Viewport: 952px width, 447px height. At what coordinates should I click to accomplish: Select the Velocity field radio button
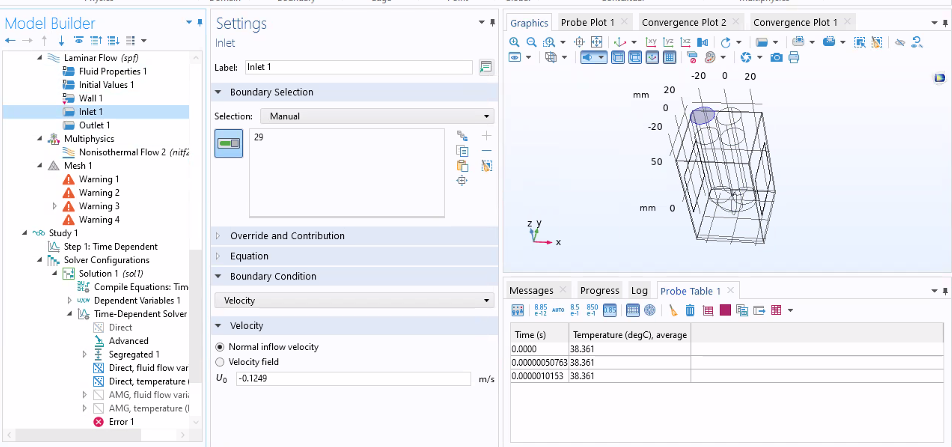click(x=221, y=361)
